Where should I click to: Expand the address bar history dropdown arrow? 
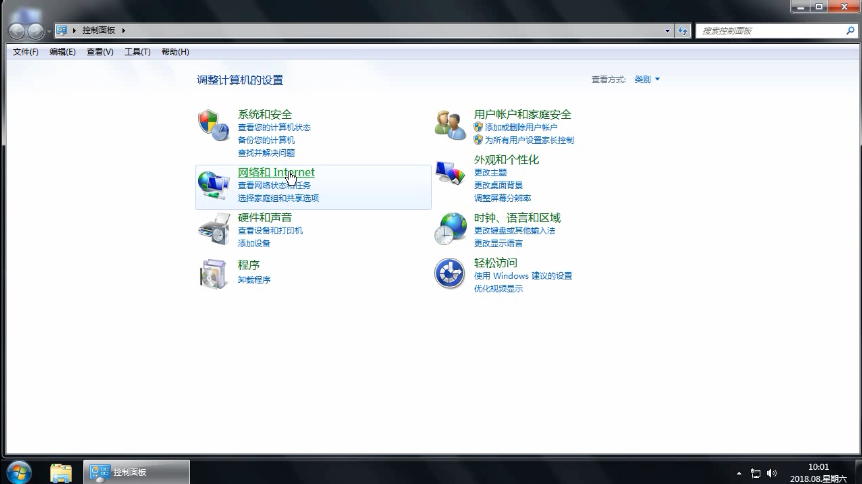coord(668,31)
